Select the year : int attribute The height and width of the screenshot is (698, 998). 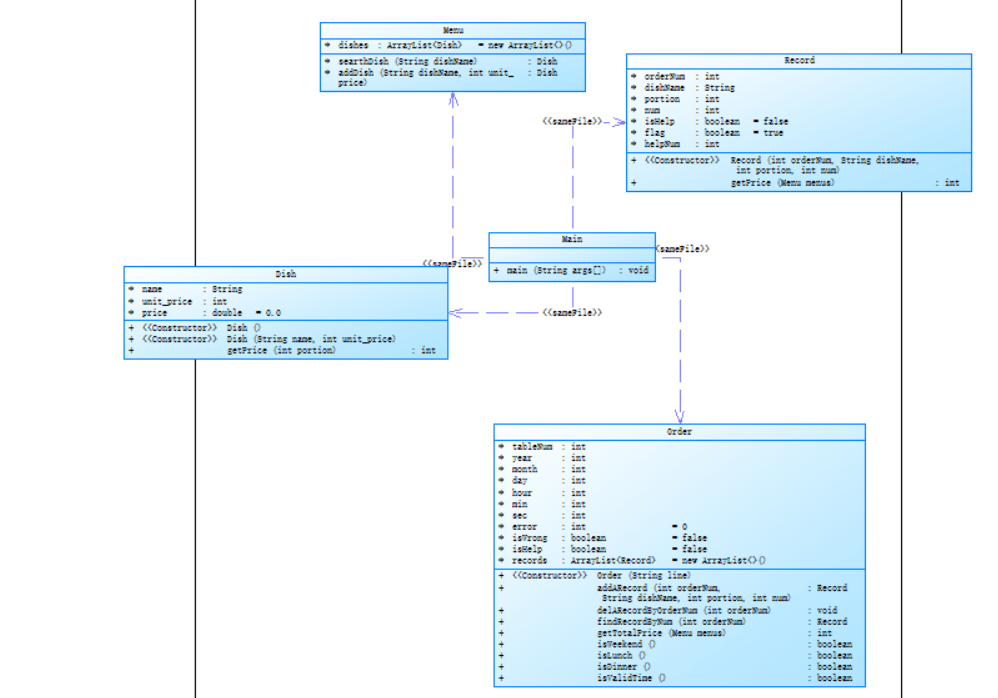[542, 458]
